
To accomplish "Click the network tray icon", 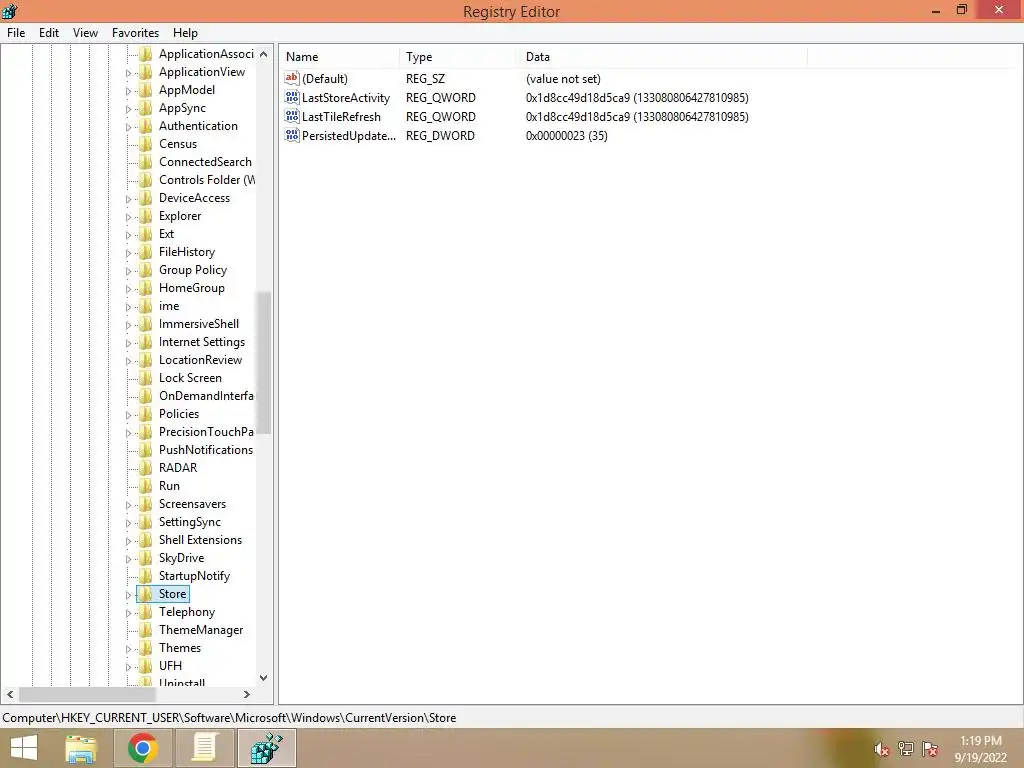I will click(x=906, y=749).
